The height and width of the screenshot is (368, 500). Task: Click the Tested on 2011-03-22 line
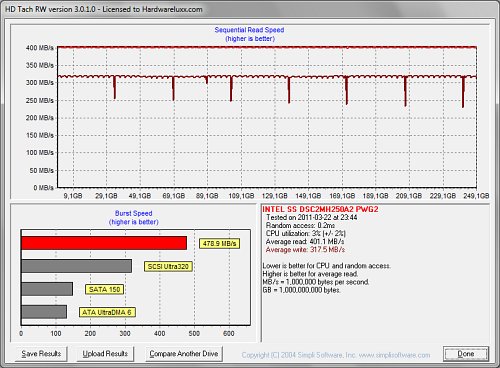[312, 217]
